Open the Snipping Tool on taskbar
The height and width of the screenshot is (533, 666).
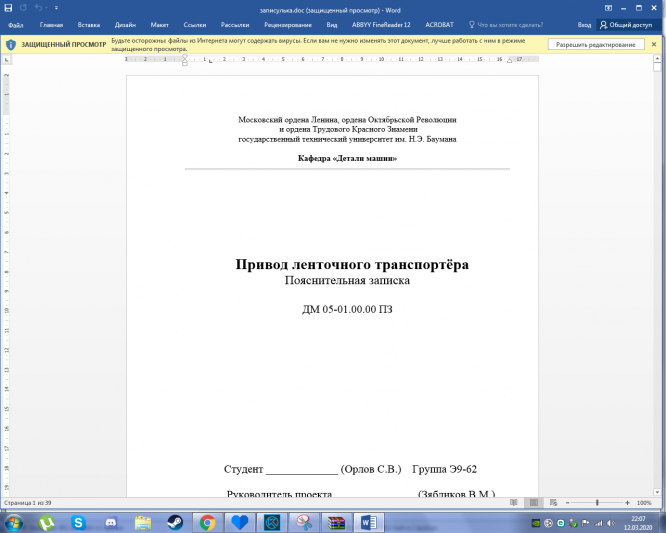pos(304,522)
